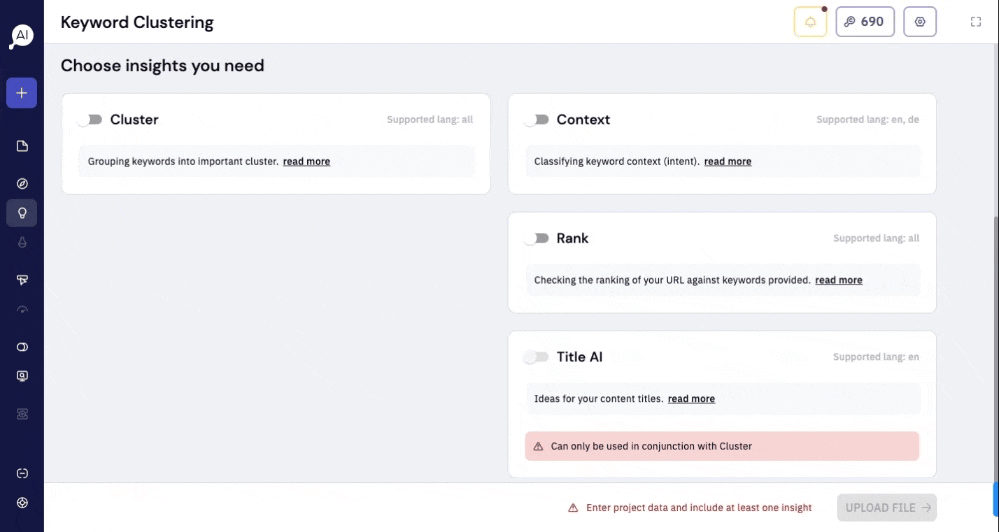Open Rank read more link
The image size is (999, 532).
[838, 280]
